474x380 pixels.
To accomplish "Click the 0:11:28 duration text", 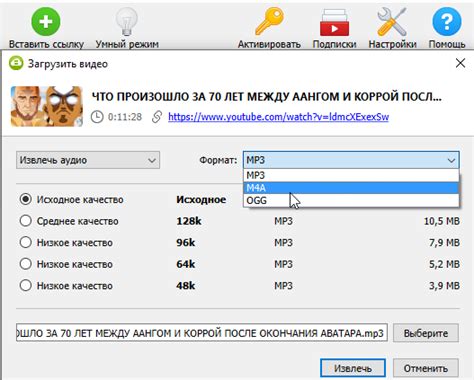I will [125, 117].
